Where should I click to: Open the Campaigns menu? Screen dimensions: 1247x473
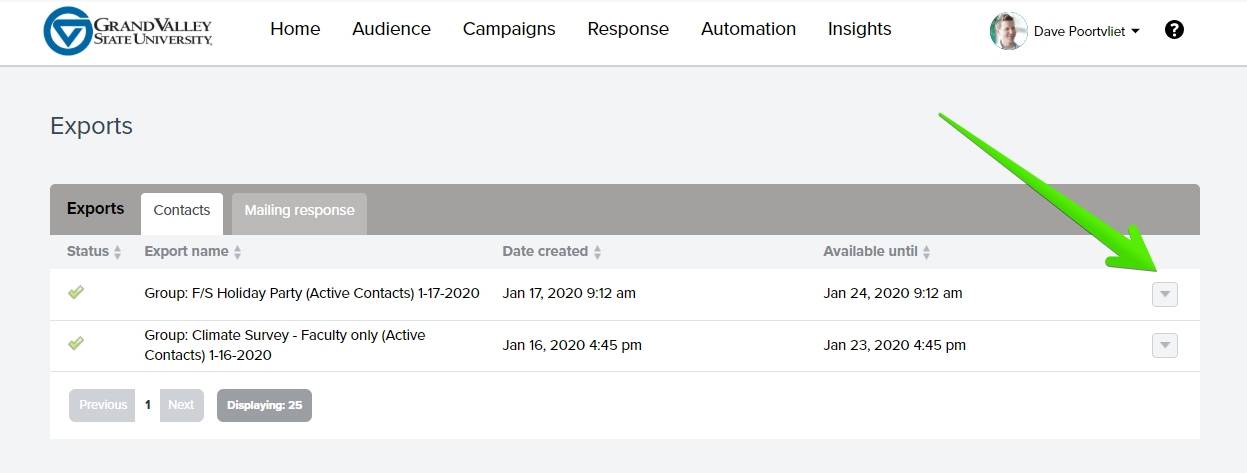click(x=509, y=29)
